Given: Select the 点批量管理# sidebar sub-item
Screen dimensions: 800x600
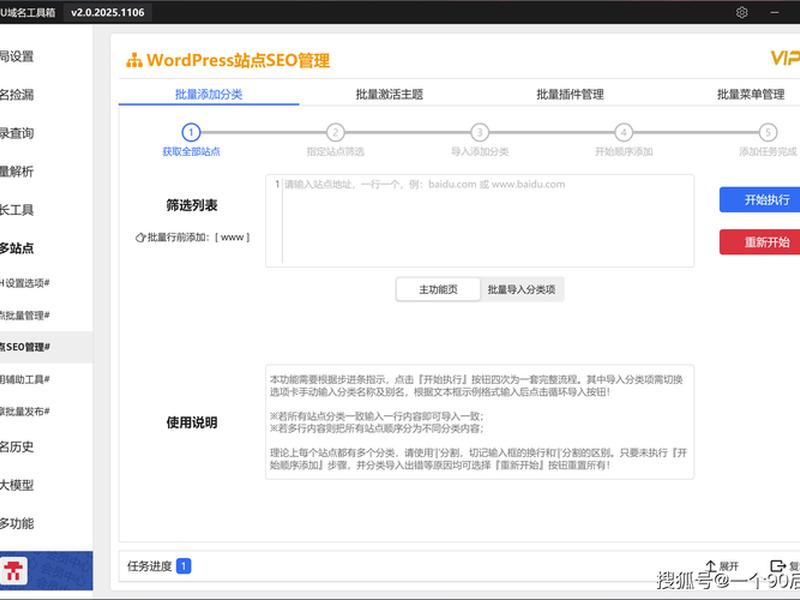Looking at the screenshot, I should coord(24,315).
